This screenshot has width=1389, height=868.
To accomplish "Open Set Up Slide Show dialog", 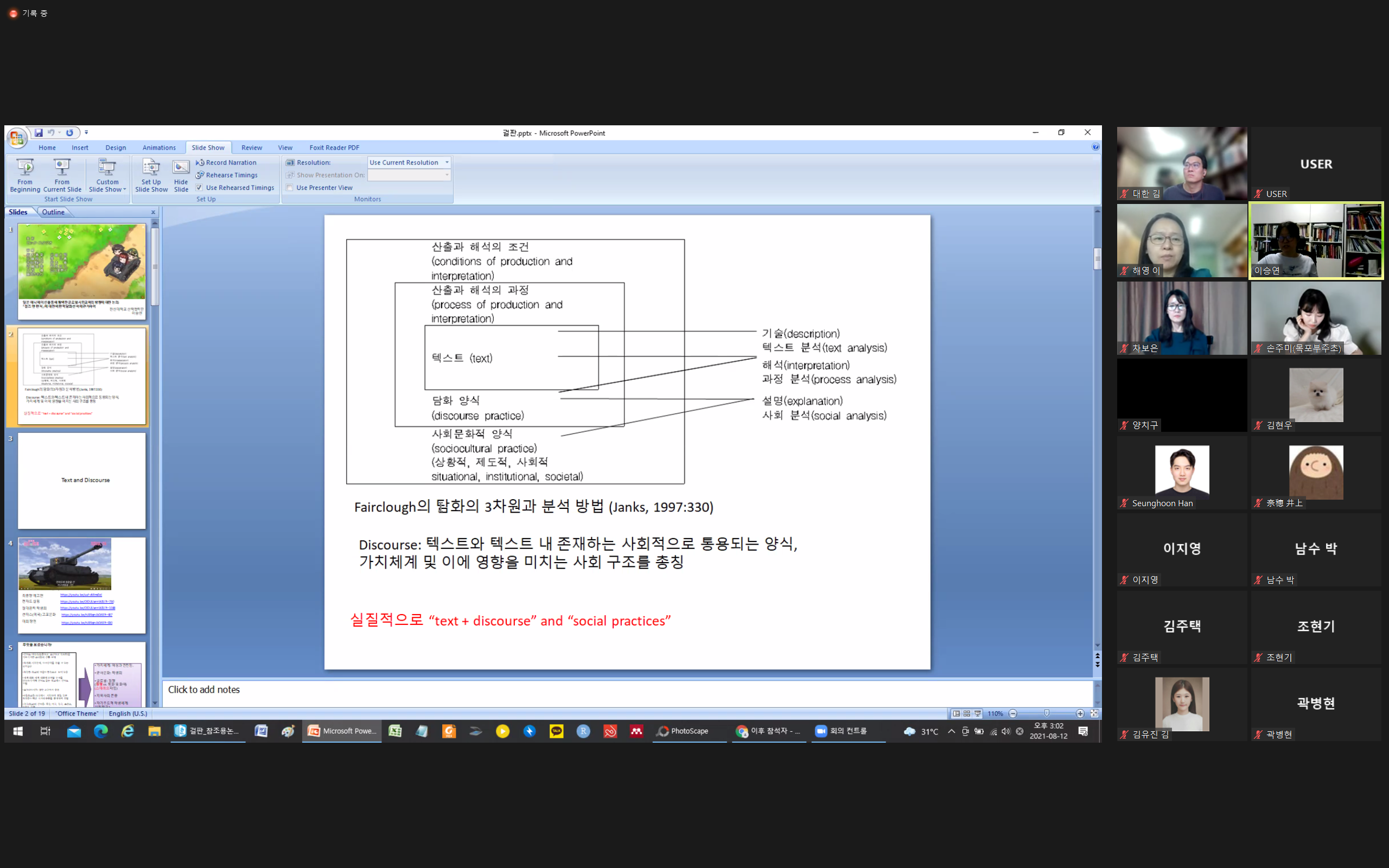I will (x=151, y=175).
